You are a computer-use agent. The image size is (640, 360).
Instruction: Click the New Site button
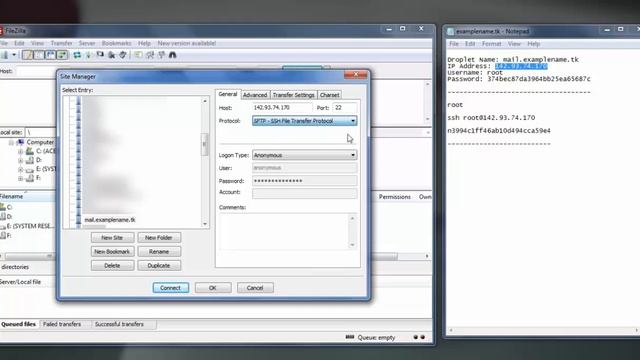click(x=112, y=238)
